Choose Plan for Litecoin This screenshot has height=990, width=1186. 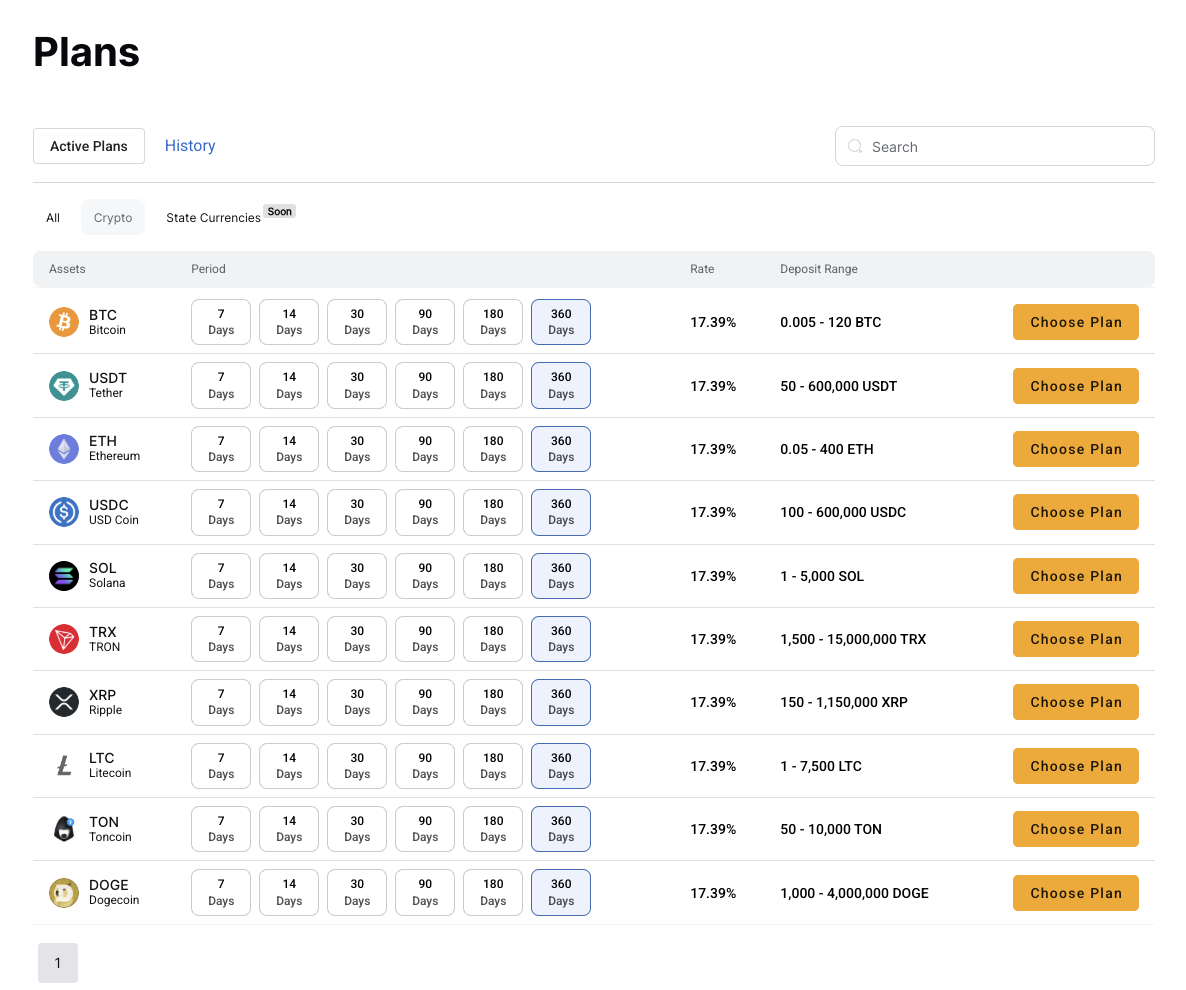pyautogui.click(x=1075, y=766)
